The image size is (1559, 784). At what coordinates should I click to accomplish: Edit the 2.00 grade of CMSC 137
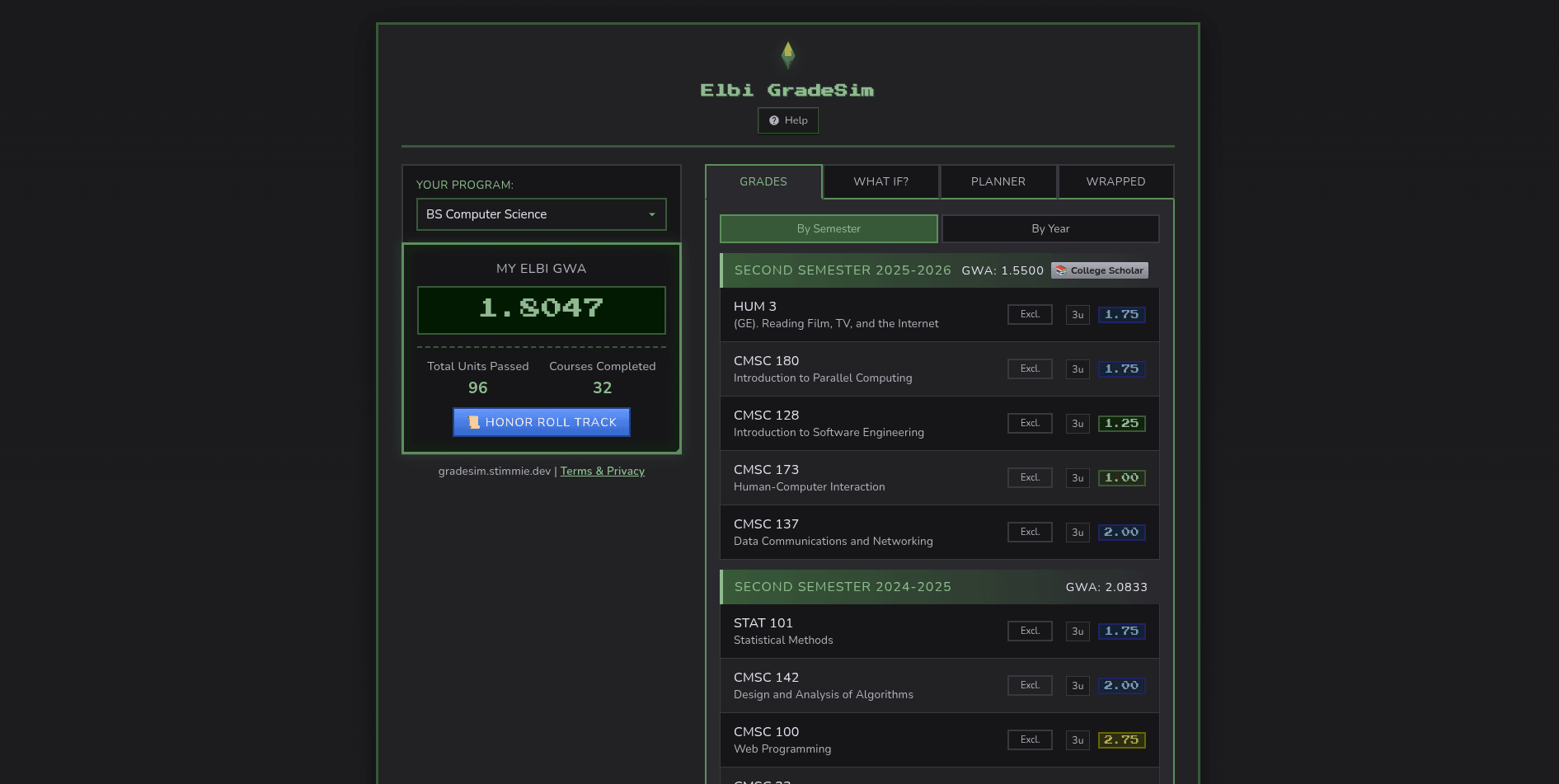(1121, 532)
